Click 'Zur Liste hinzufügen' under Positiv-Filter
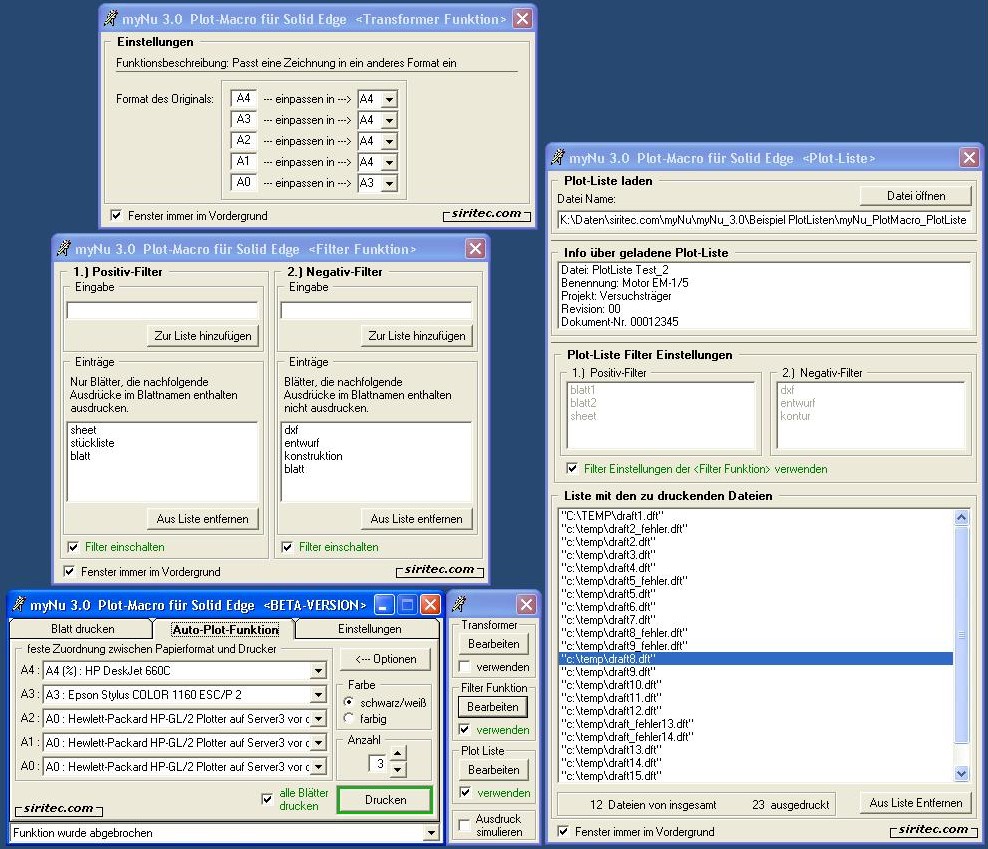This screenshot has height=849, width=988. 203,336
